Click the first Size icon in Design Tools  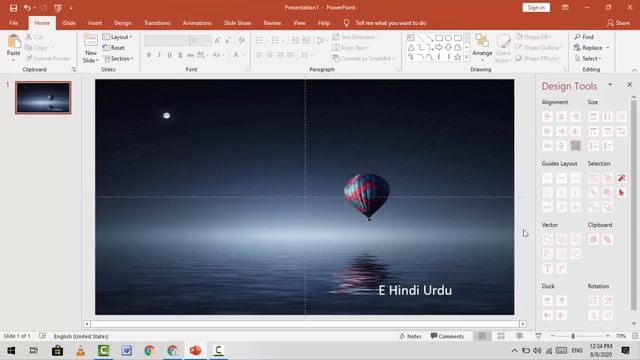[x=593, y=117]
